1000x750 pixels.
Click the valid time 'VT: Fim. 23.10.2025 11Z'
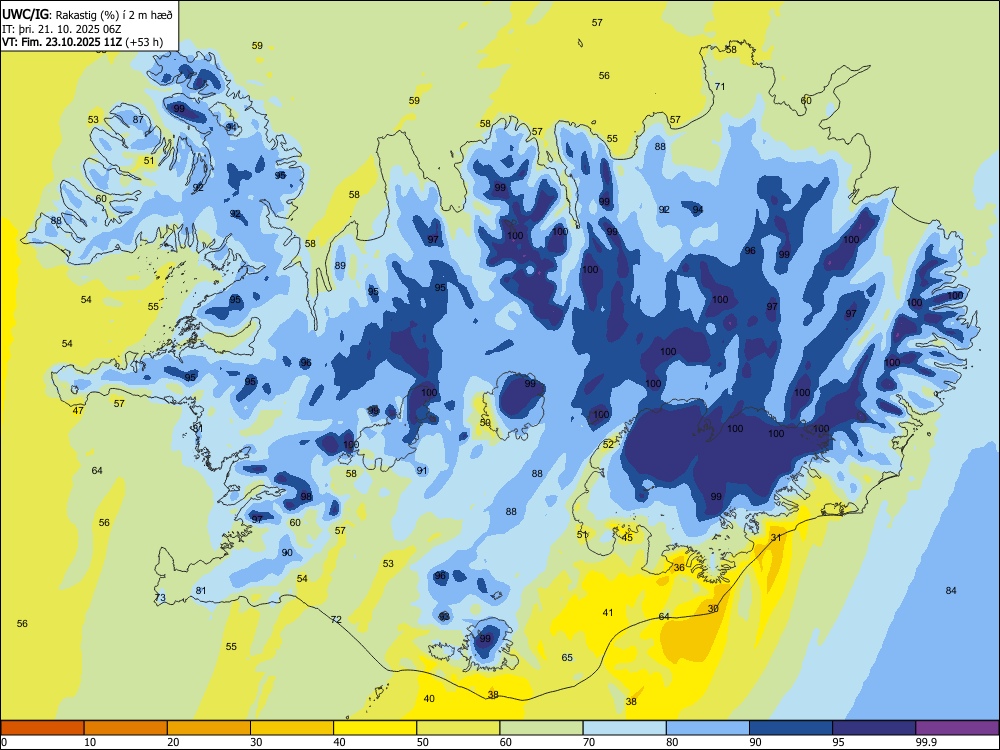pos(62,43)
